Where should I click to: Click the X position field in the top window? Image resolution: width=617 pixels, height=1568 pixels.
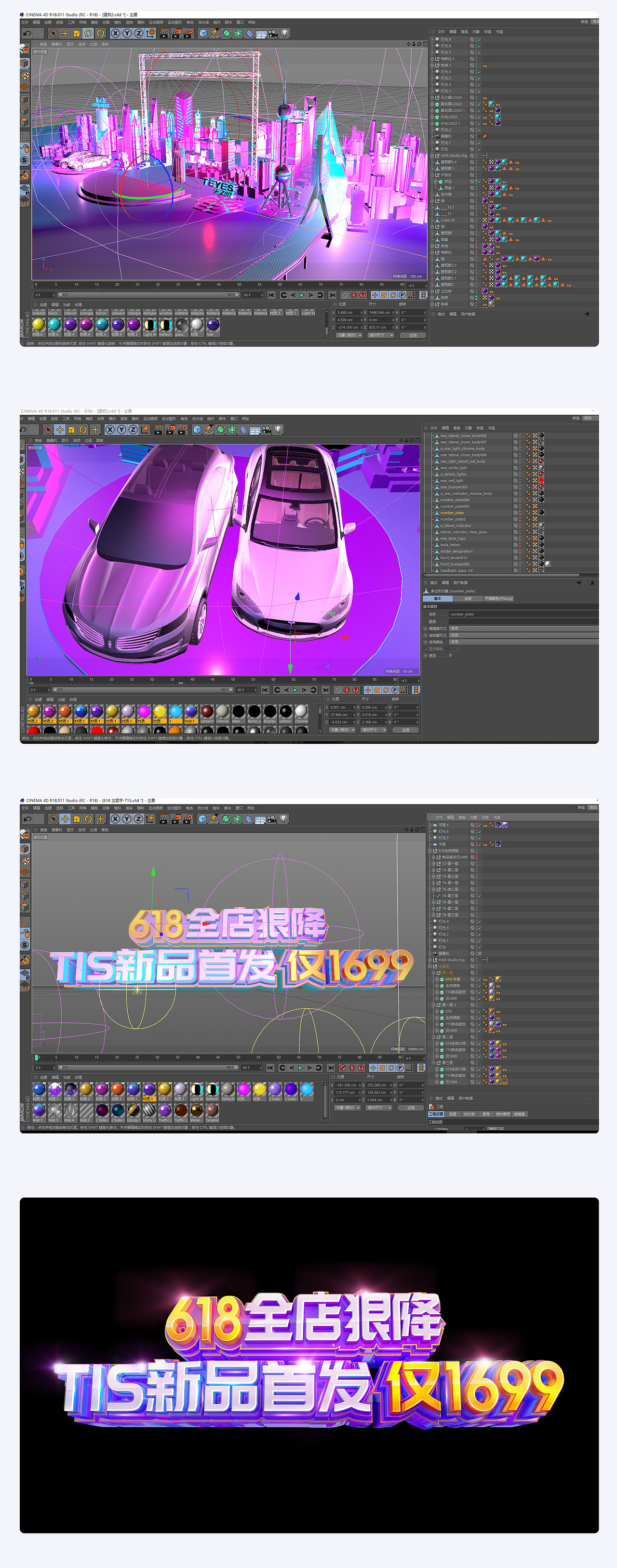point(349,312)
